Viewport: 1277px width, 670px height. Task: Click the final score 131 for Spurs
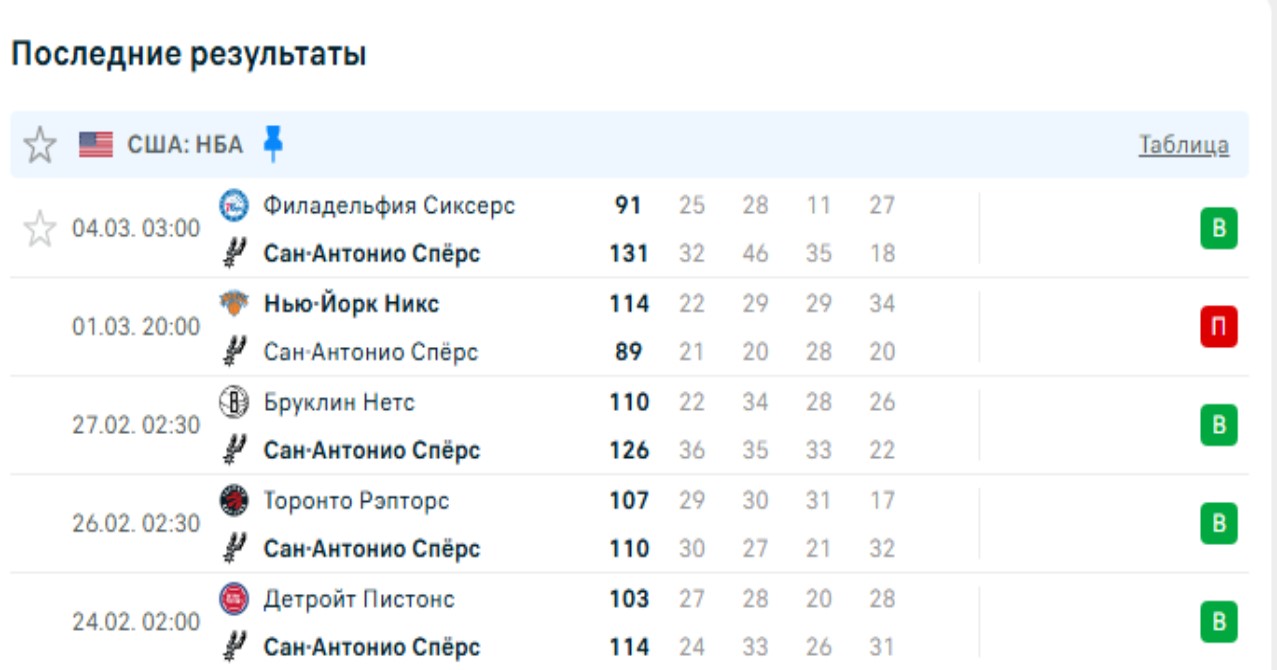(629, 254)
